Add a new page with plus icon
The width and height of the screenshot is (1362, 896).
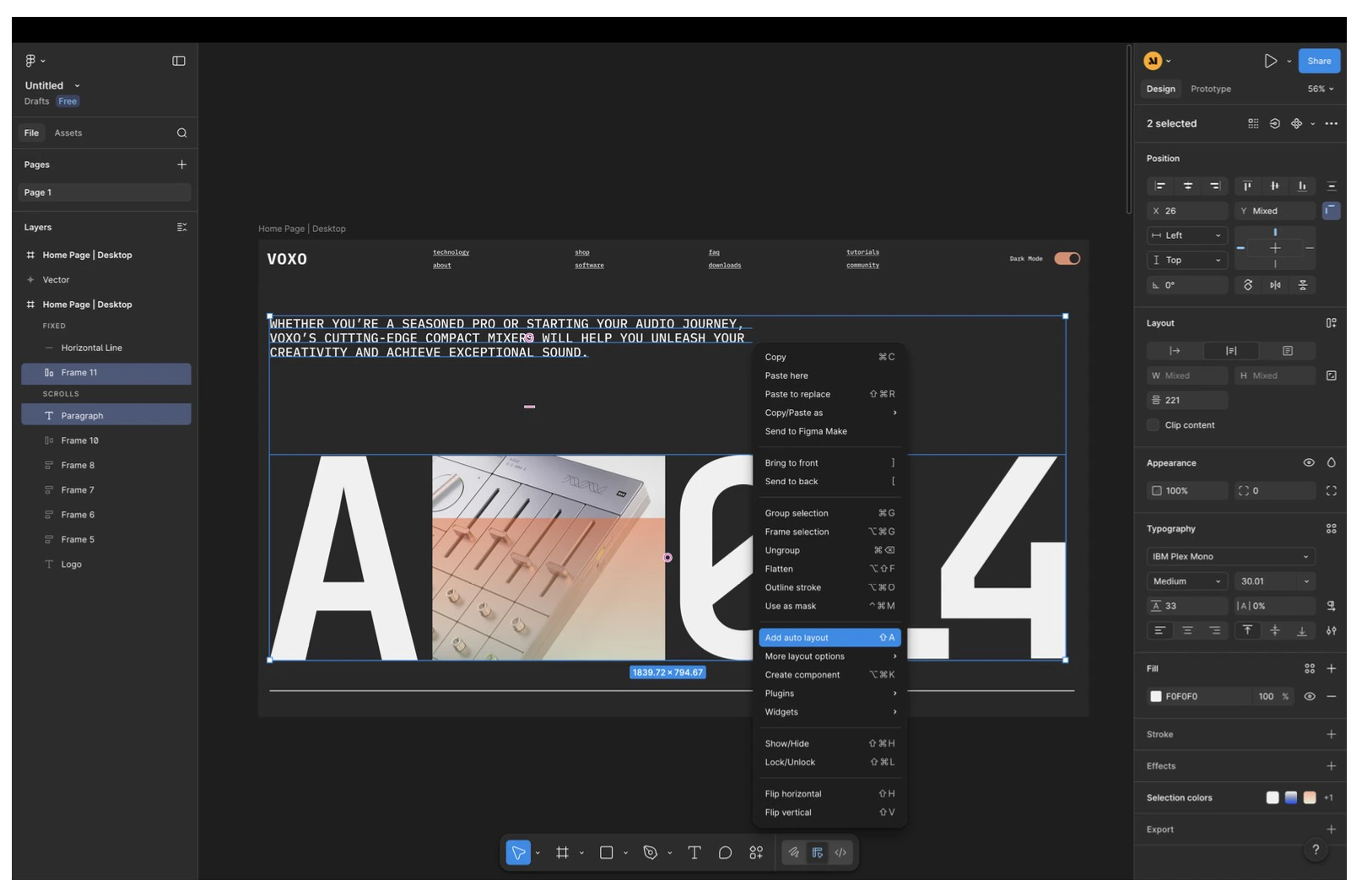click(x=181, y=165)
